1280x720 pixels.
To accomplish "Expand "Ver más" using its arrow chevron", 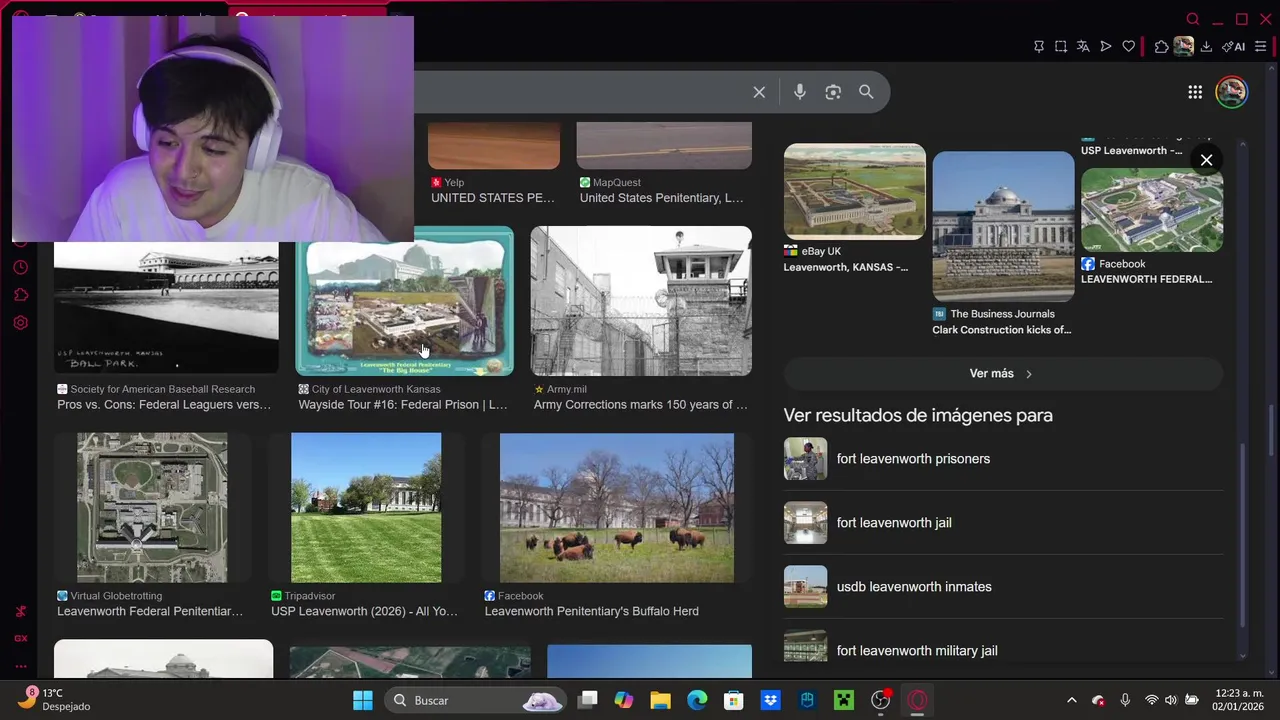I will [1029, 374].
